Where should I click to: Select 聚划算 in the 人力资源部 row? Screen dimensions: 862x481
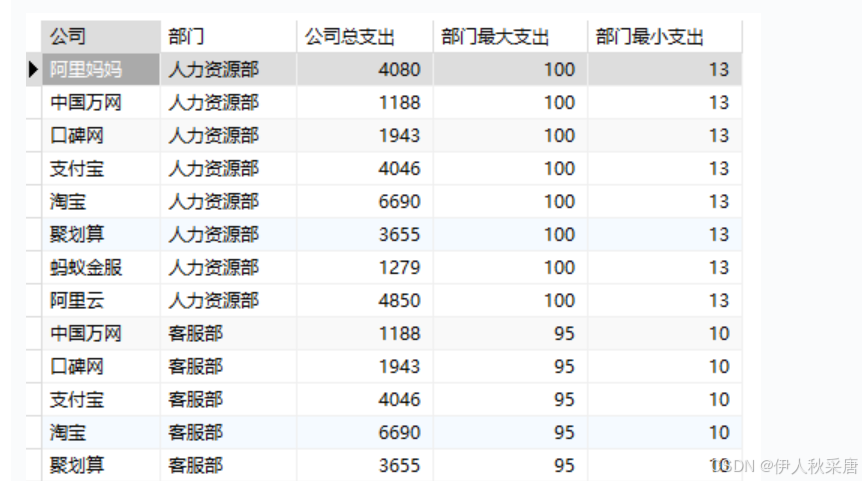[x=101, y=235]
